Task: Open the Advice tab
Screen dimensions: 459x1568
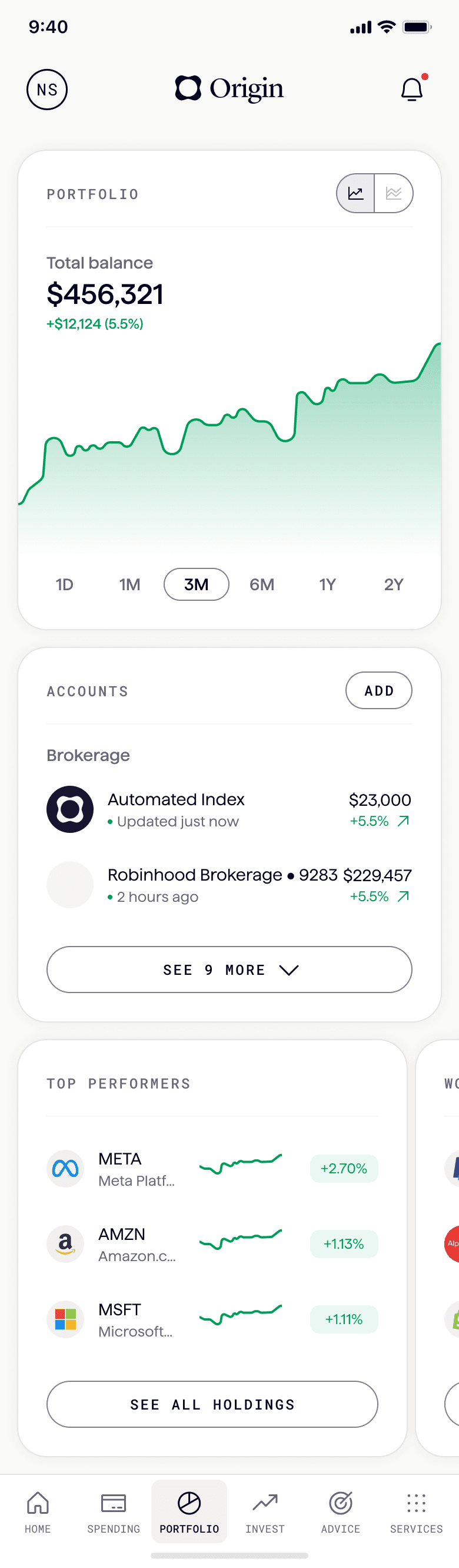Action: tap(341, 1511)
